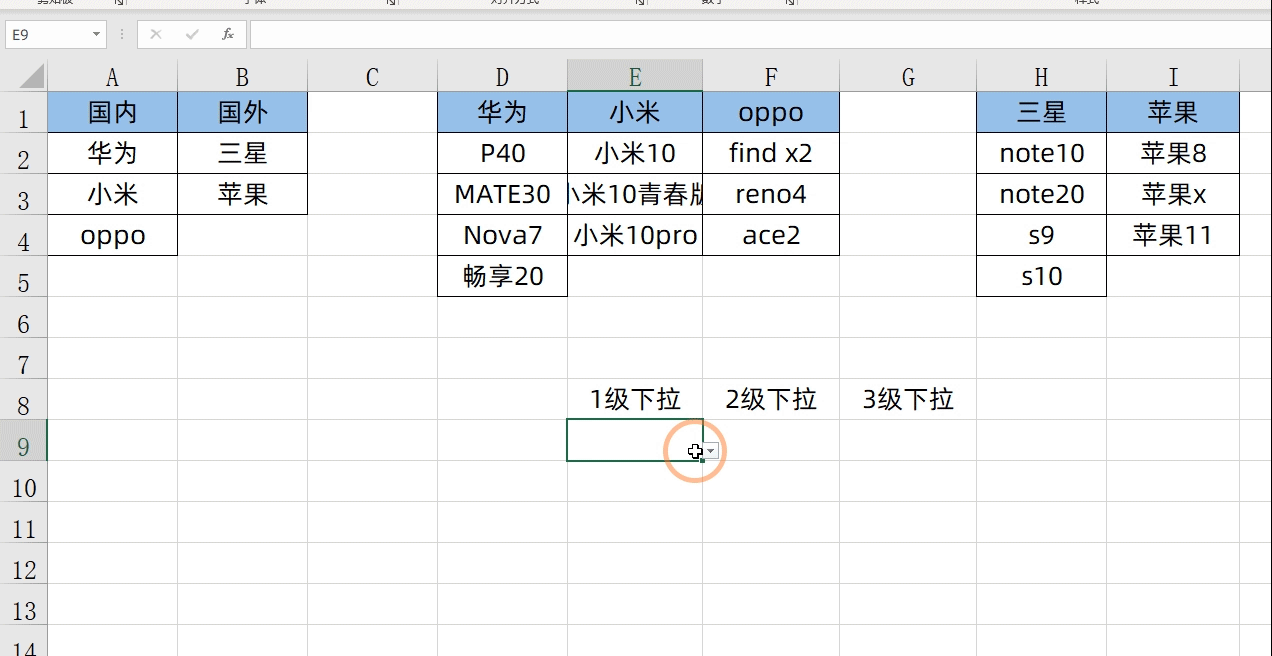Select the 3级下拉 label cell
Viewport: 1272px width, 656px height.
click(x=908, y=399)
